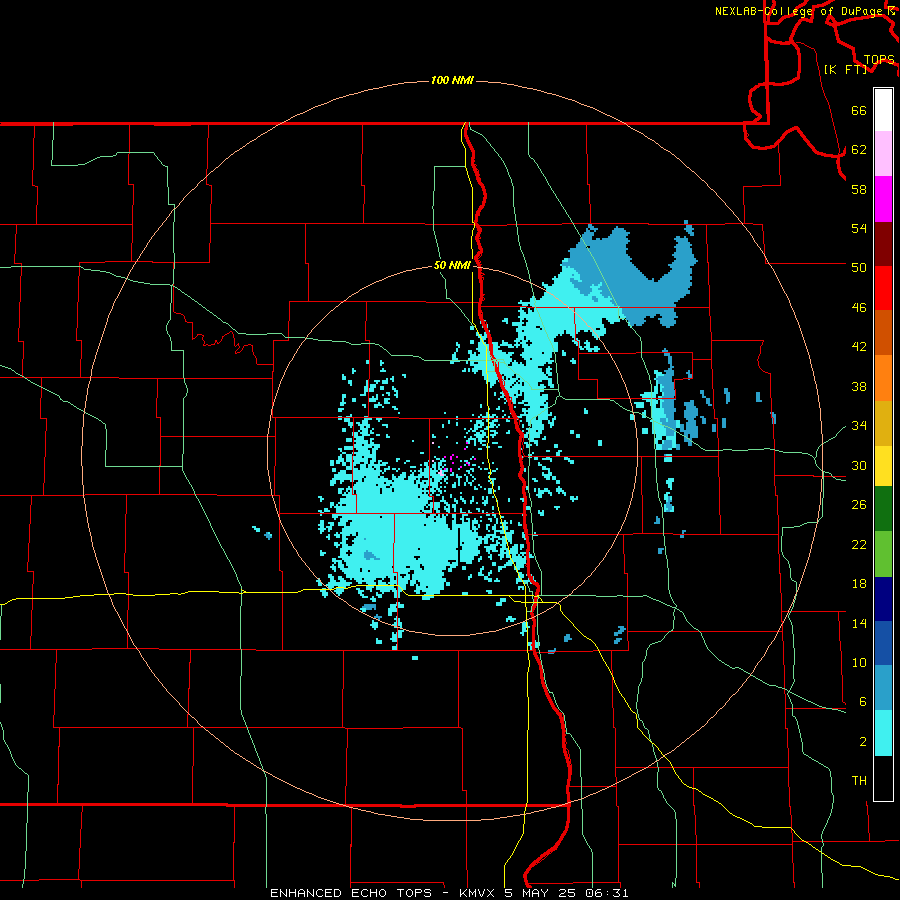Click the 6 legend value
Viewport: 900px width, 900px height.
(x=863, y=702)
